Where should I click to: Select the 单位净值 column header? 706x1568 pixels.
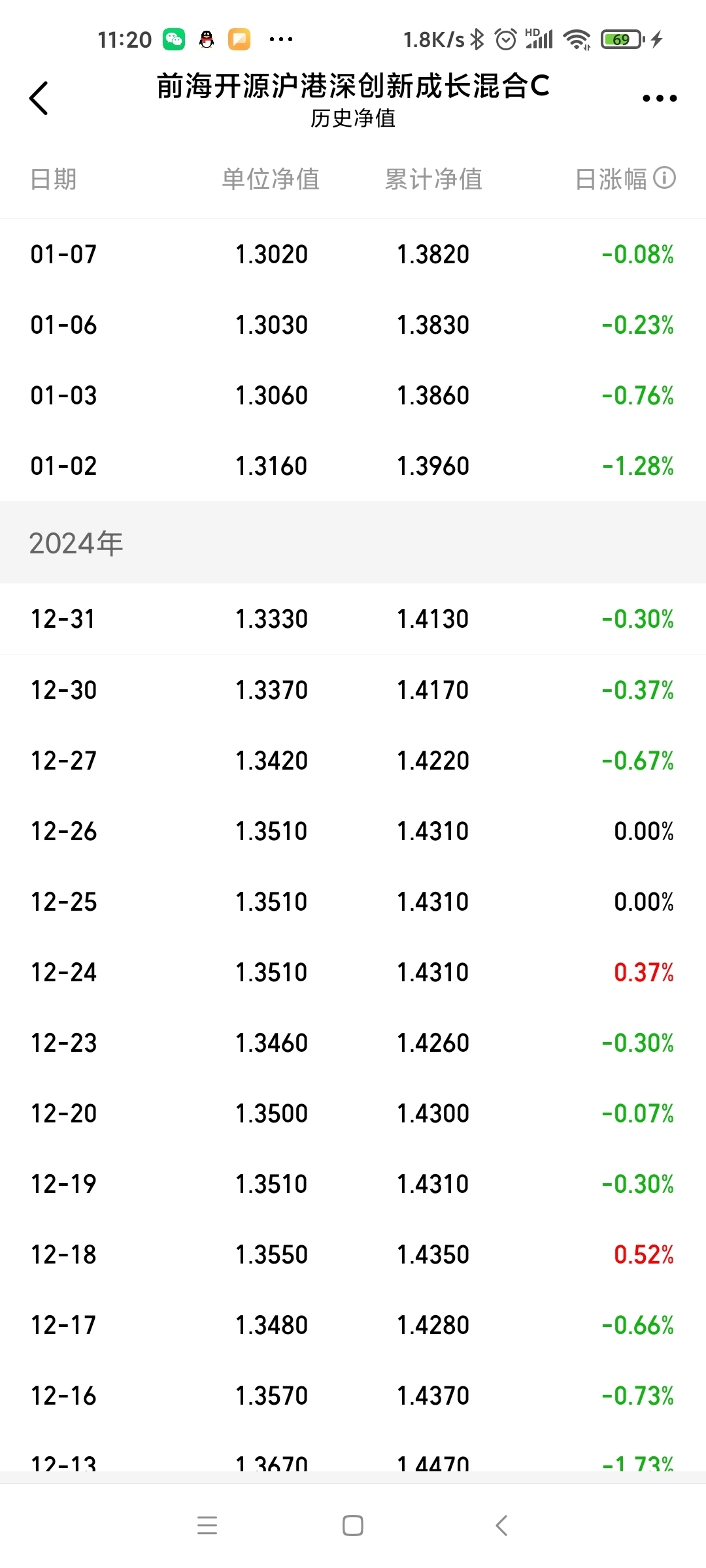click(271, 179)
